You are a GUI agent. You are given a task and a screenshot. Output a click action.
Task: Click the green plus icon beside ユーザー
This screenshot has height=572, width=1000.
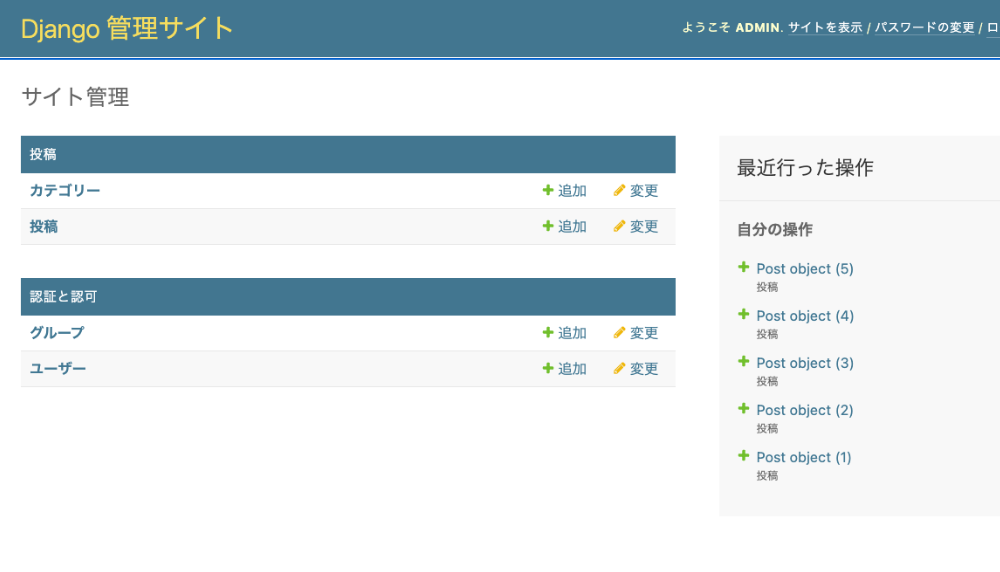(547, 368)
